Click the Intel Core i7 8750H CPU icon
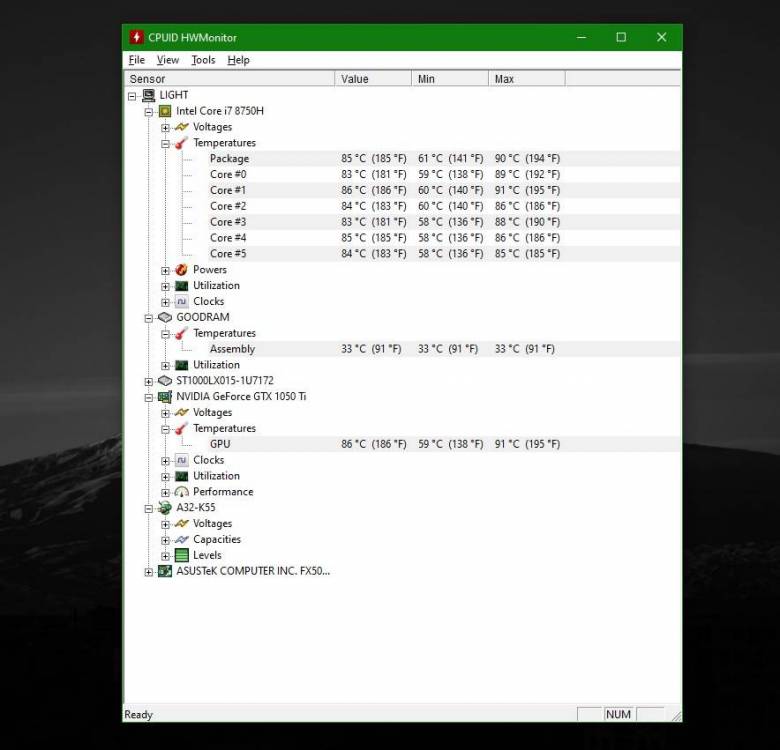The image size is (780, 750). point(165,111)
